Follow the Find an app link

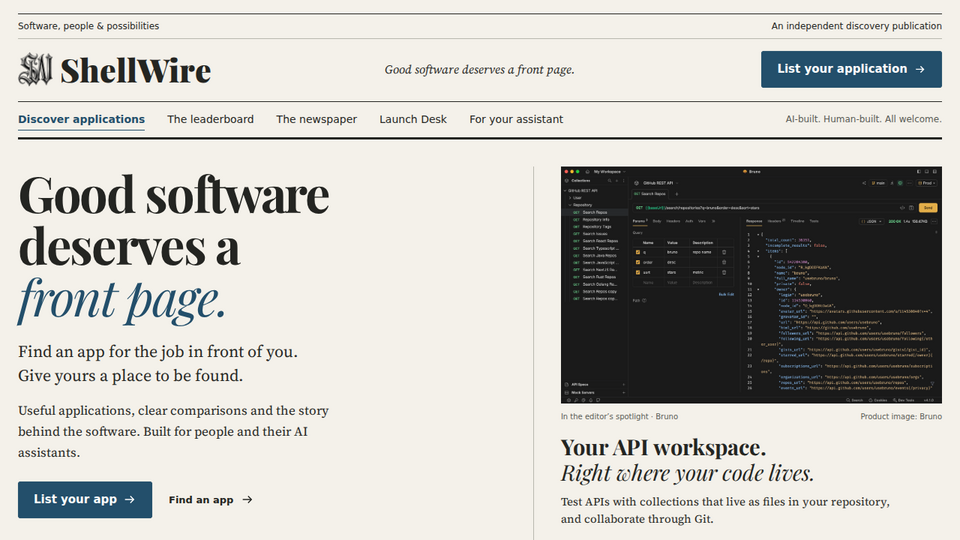tap(211, 500)
